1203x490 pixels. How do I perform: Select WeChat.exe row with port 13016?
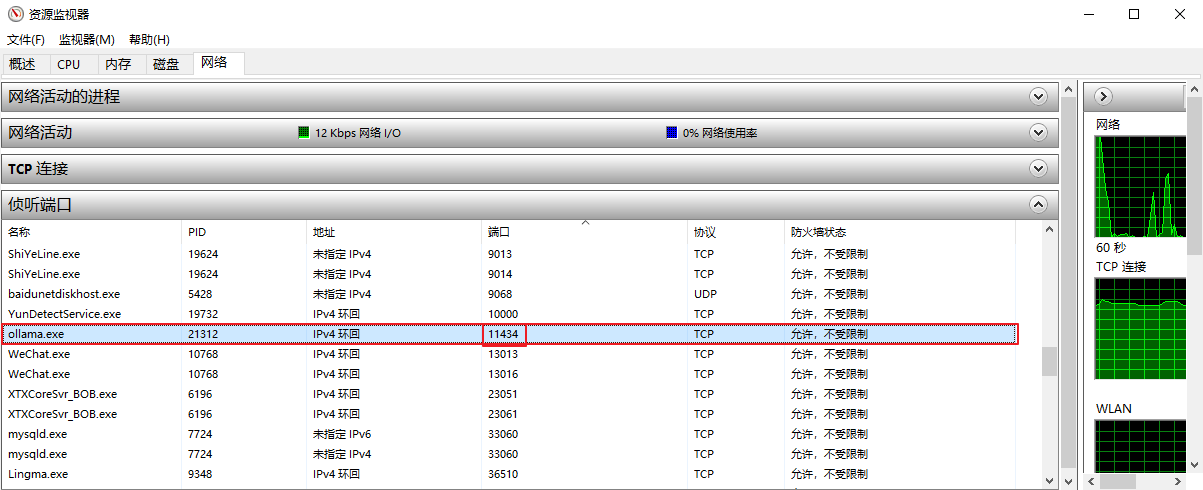(509, 374)
